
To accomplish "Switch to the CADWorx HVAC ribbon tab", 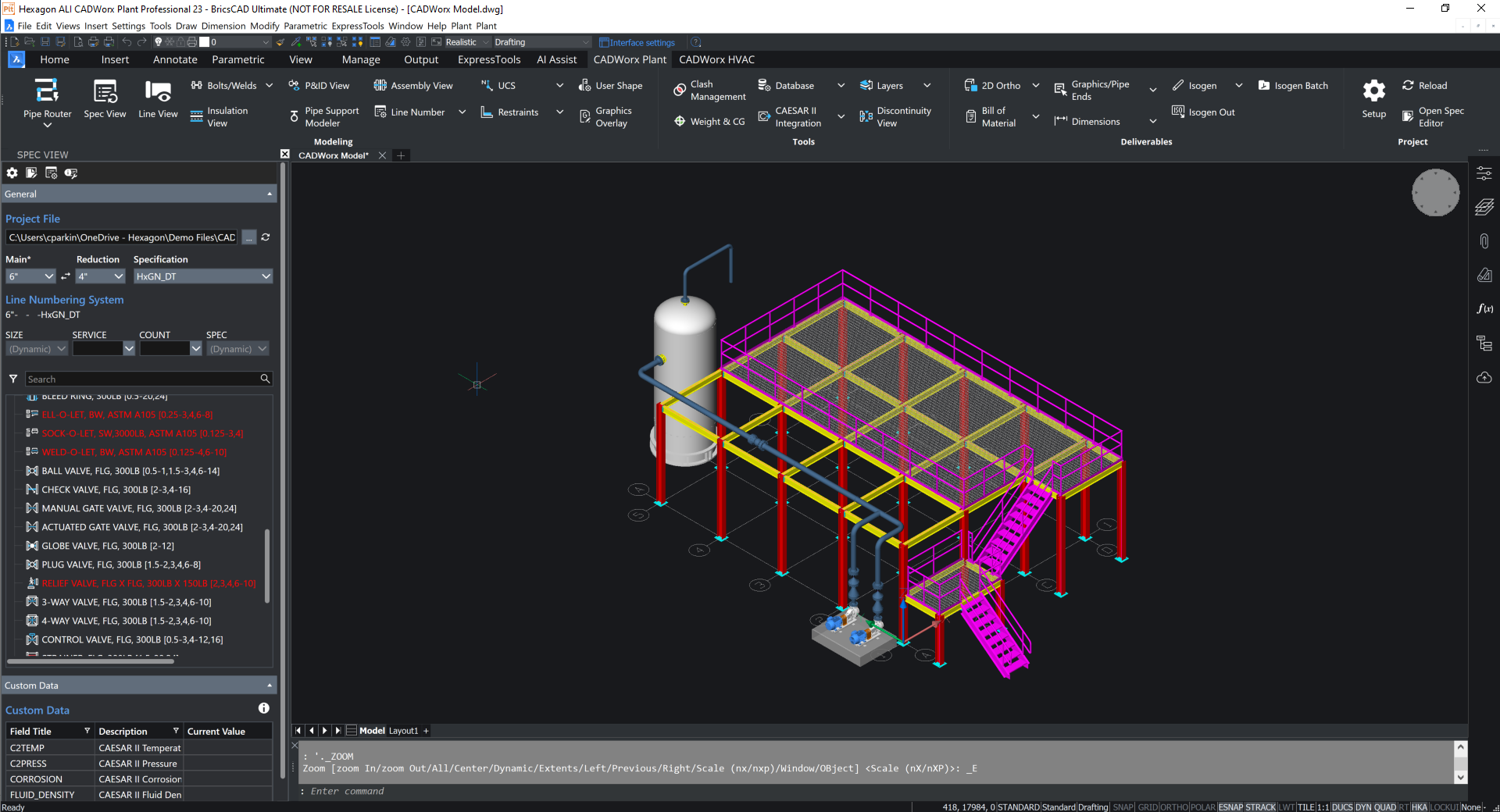I will coord(716,59).
